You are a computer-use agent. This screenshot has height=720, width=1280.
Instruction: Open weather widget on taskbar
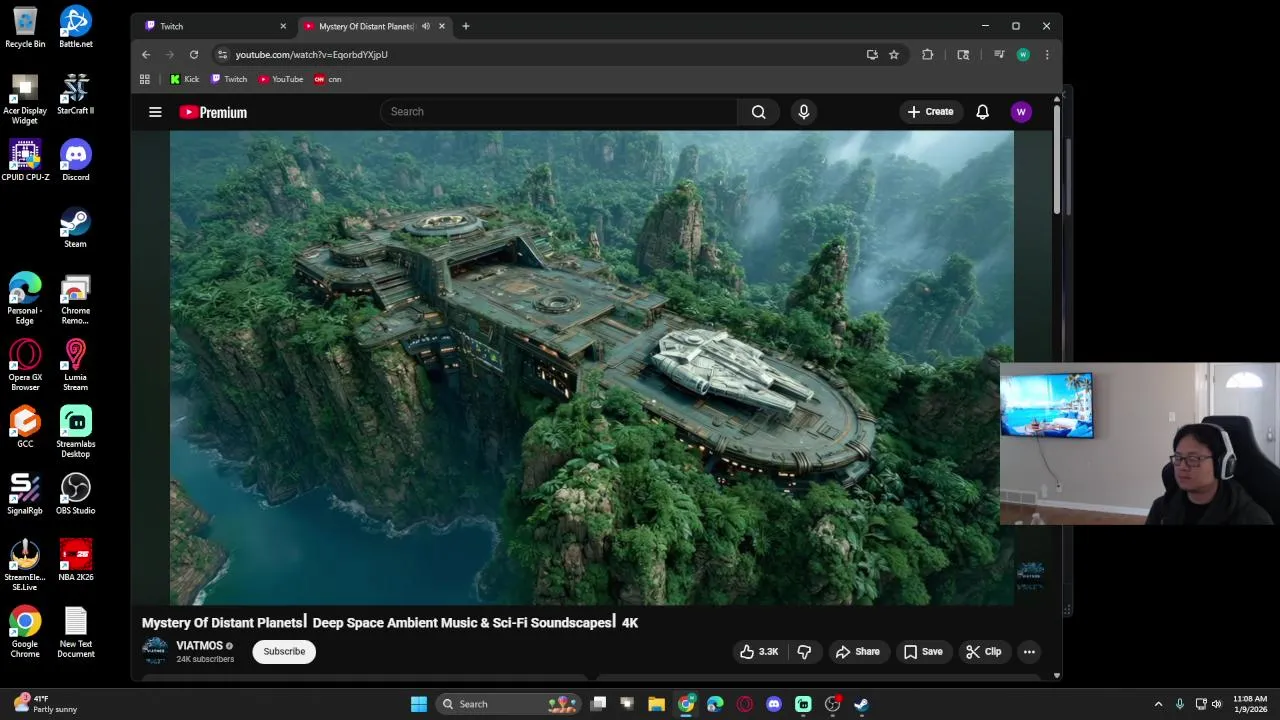pyautogui.click(x=46, y=704)
